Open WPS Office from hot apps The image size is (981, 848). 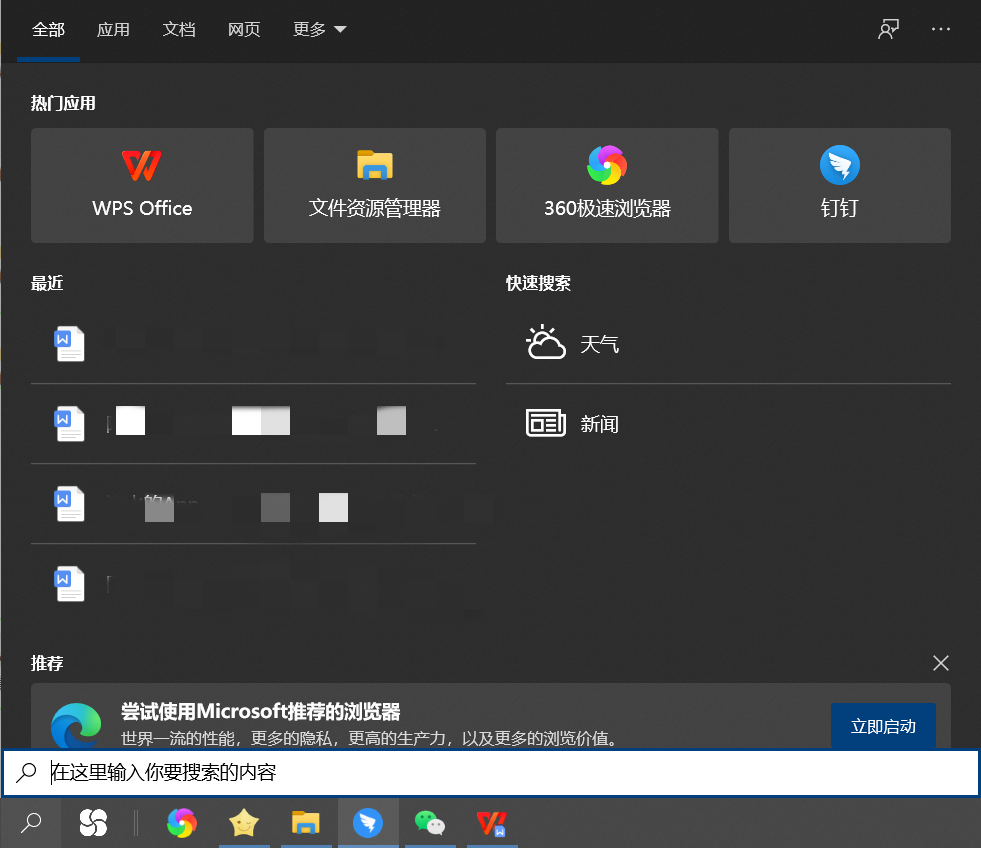pyautogui.click(x=141, y=185)
